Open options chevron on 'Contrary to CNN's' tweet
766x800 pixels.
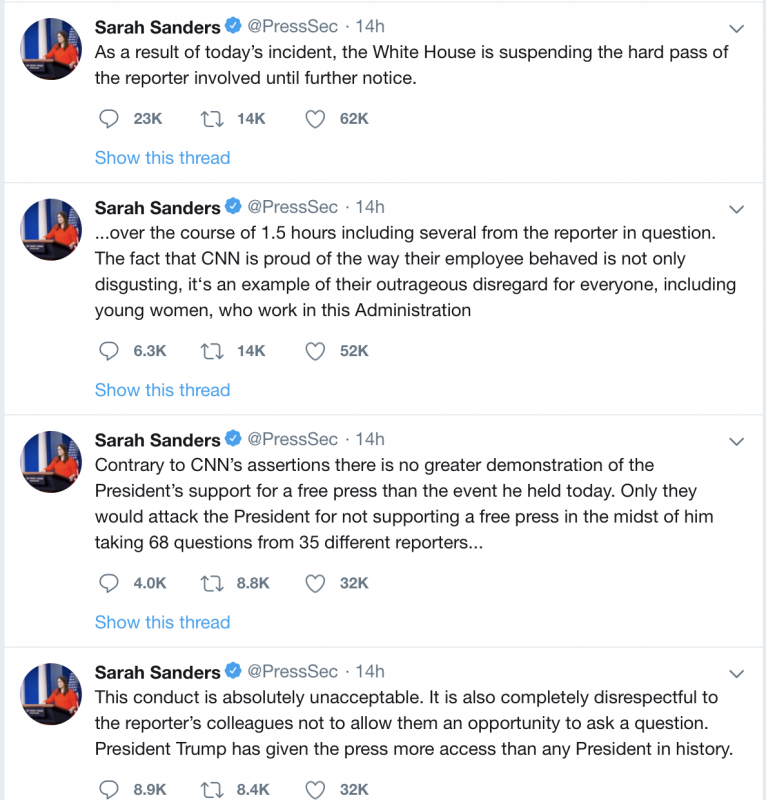[x=736, y=441]
